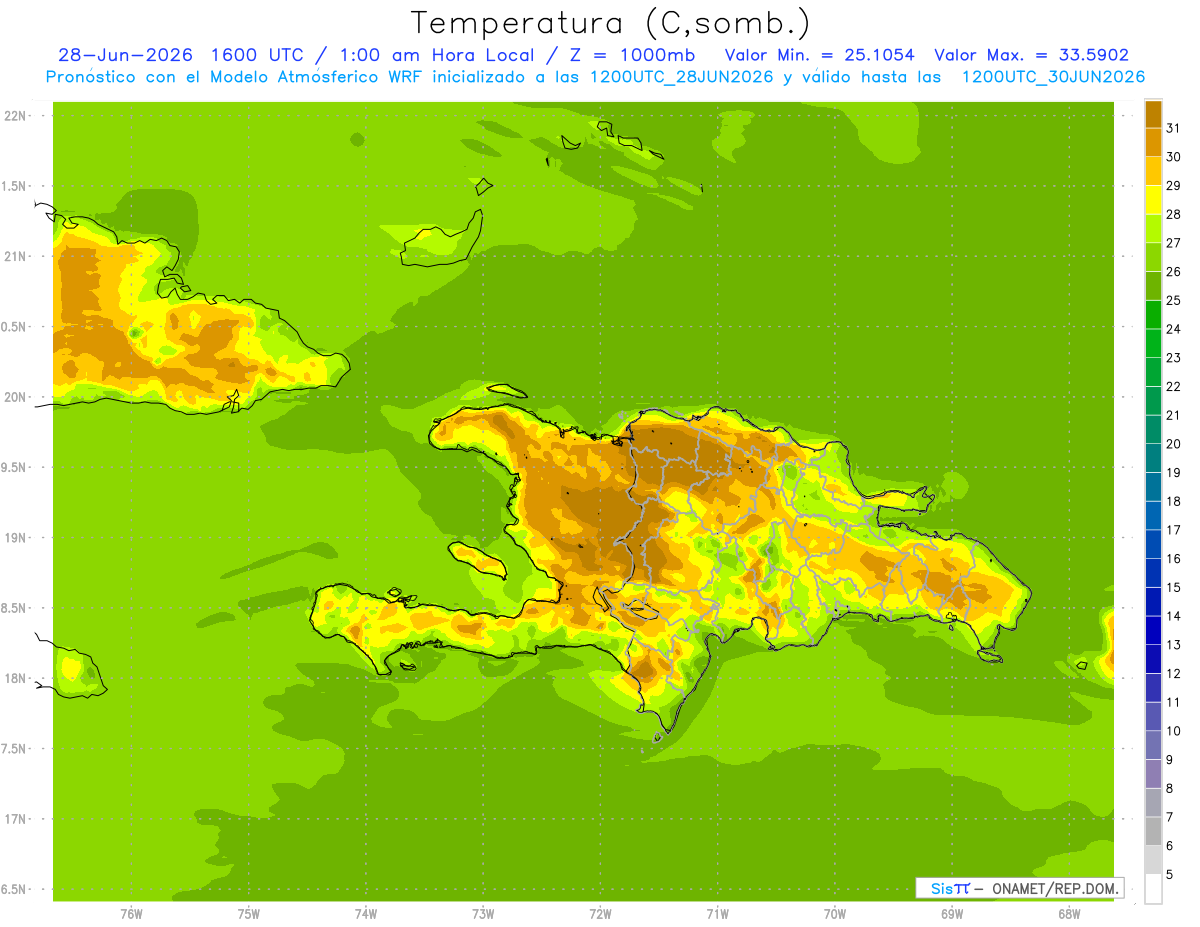
Task: Click the '21N' latitude axis label
Action: coord(15,257)
